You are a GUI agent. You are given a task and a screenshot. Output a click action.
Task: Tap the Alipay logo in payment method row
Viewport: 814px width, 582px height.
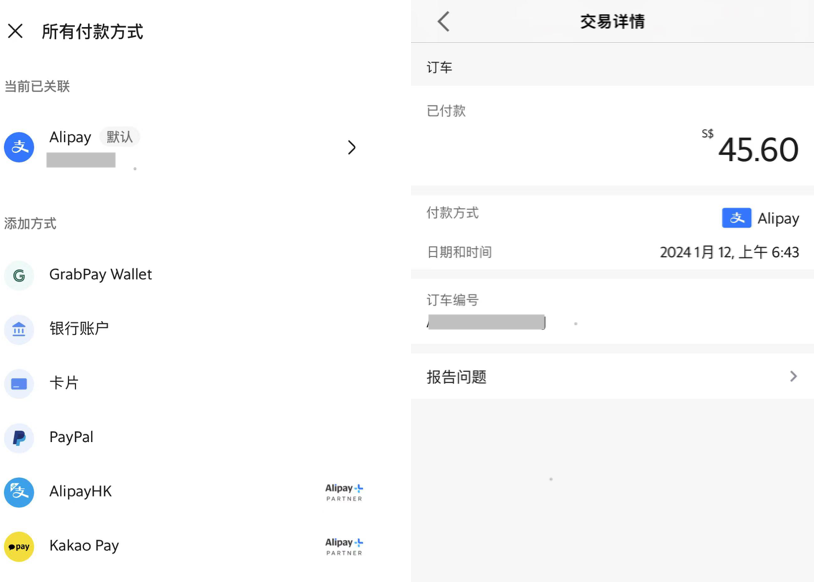[x=736, y=218]
